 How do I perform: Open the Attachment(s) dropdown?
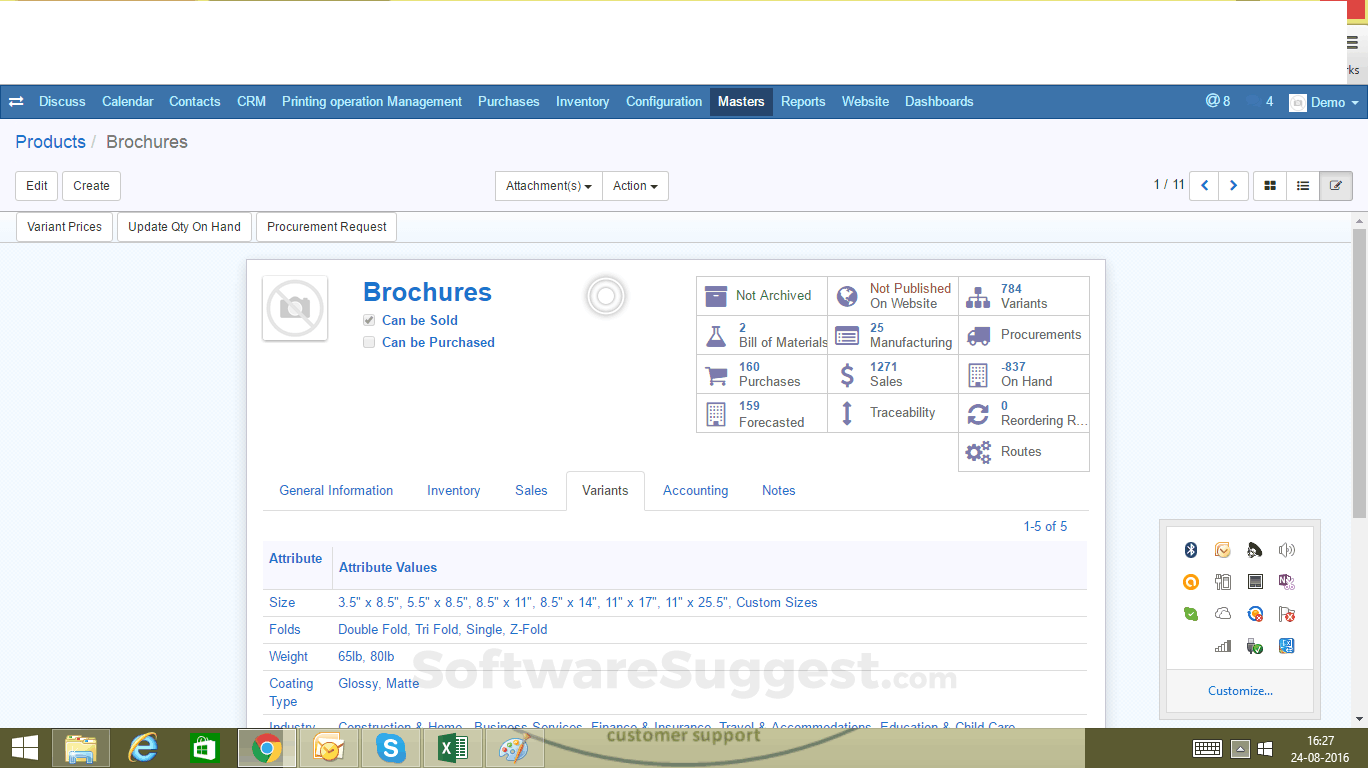tap(548, 186)
